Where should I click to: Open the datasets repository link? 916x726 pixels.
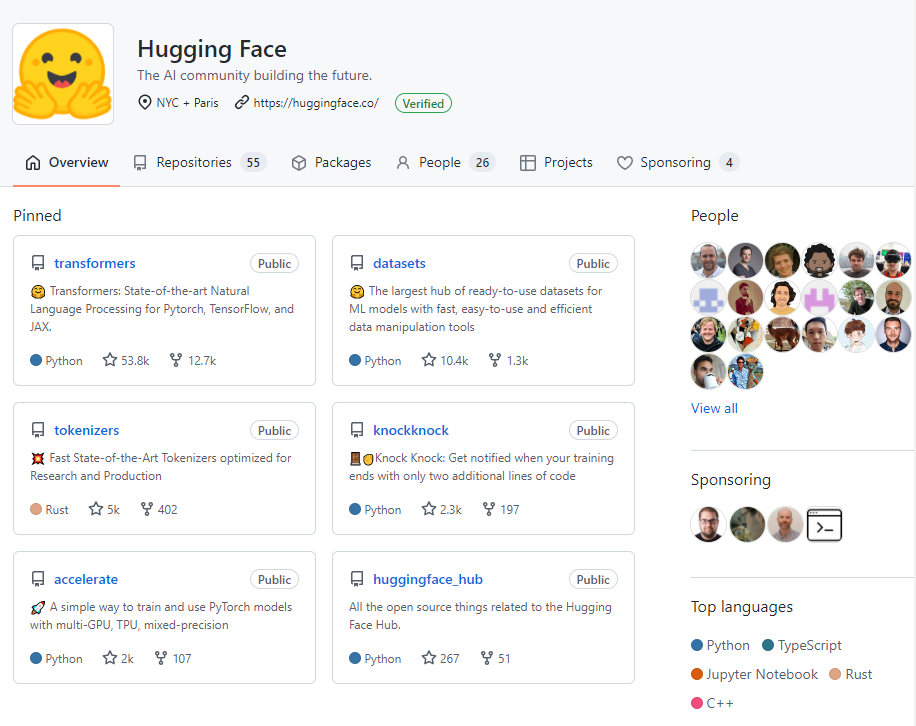399,263
